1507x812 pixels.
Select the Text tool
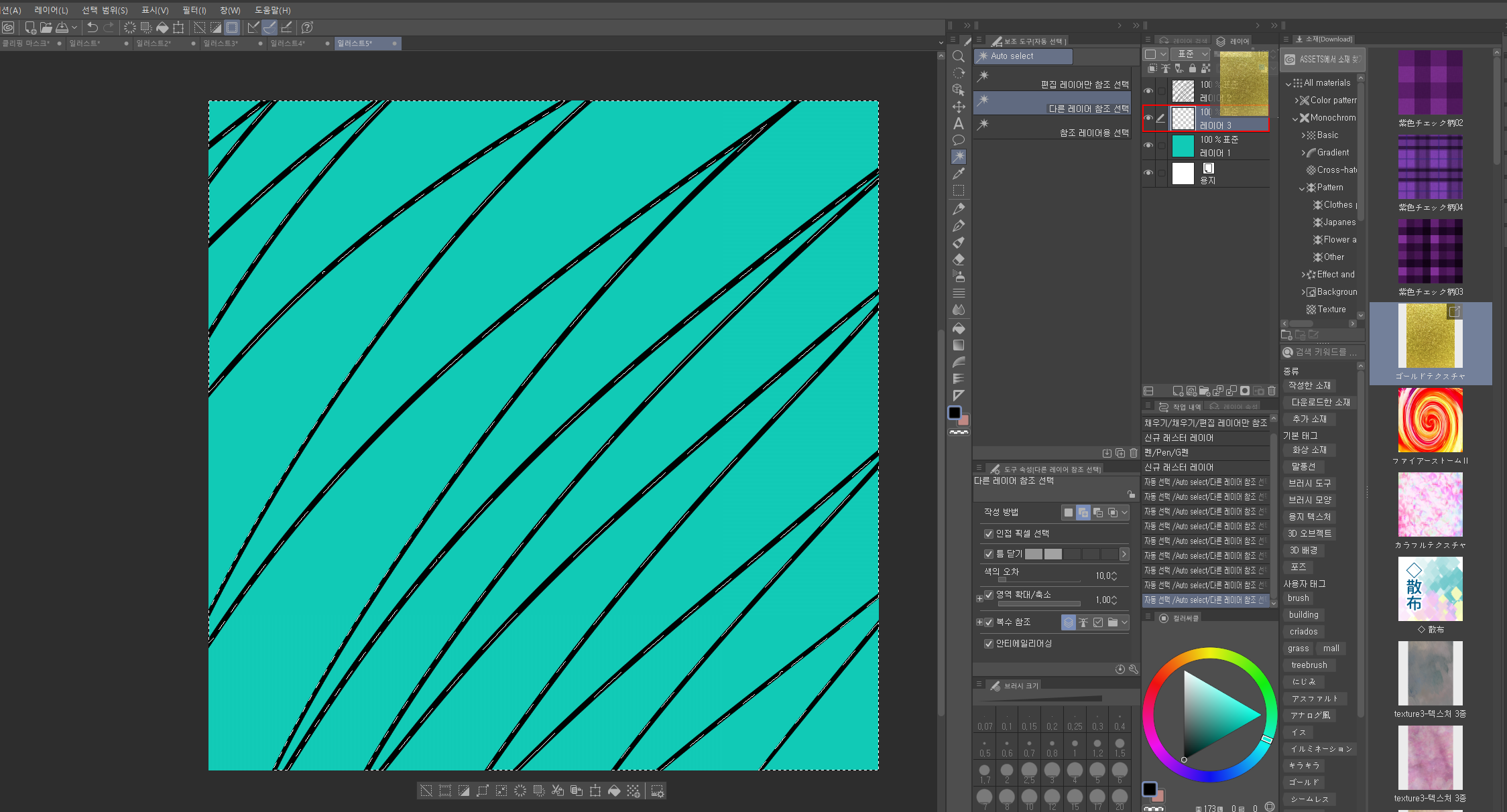click(959, 123)
